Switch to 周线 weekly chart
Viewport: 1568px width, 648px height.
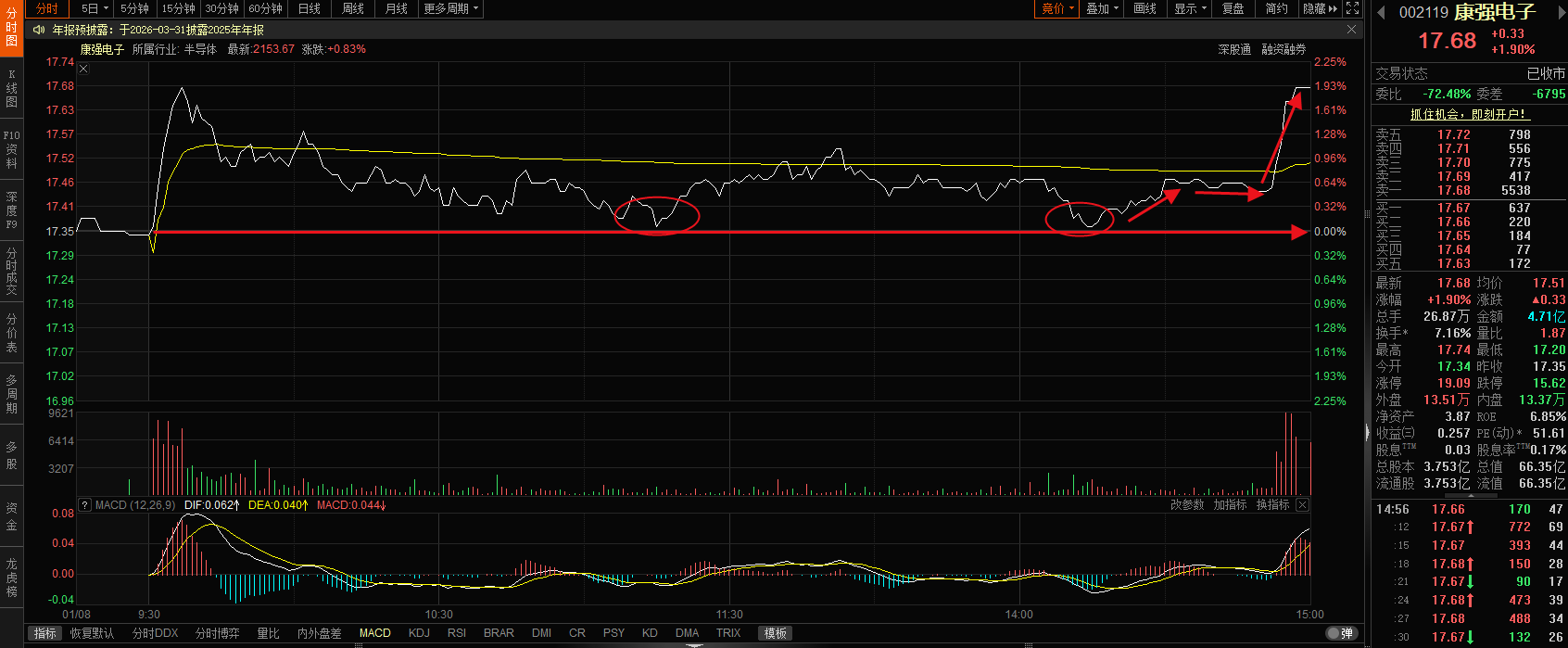point(353,8)
